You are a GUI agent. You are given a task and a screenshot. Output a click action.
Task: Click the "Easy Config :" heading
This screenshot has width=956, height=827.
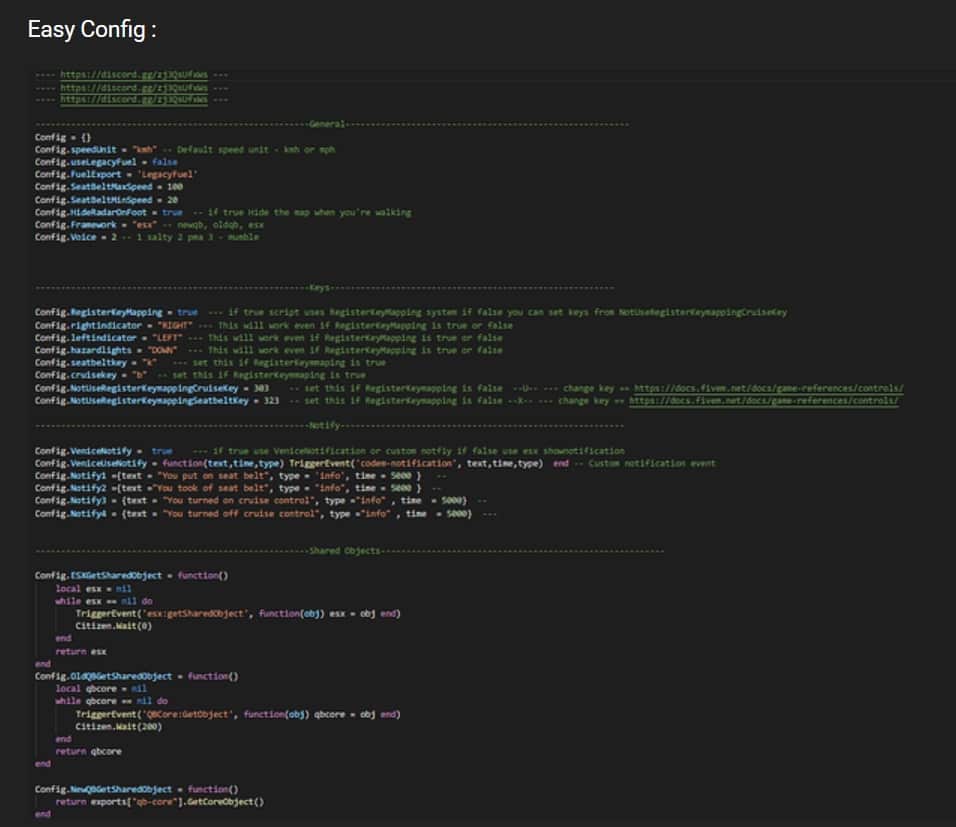(x=92, y=30)
